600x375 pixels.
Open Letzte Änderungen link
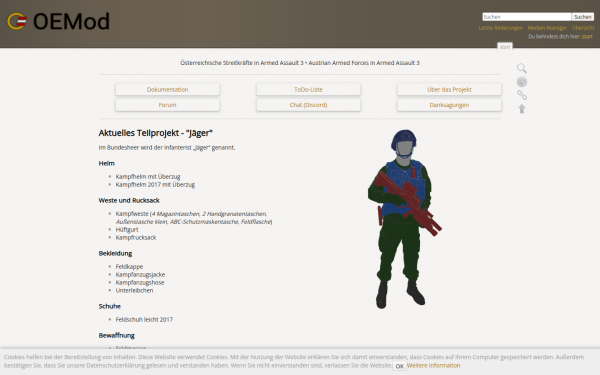[x=501, y=28]
